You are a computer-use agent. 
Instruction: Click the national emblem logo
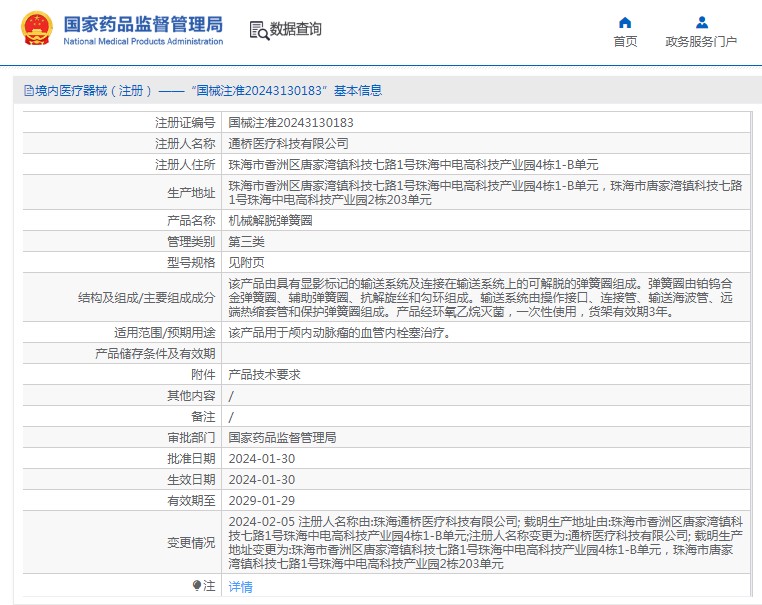[x=36, y=29]
